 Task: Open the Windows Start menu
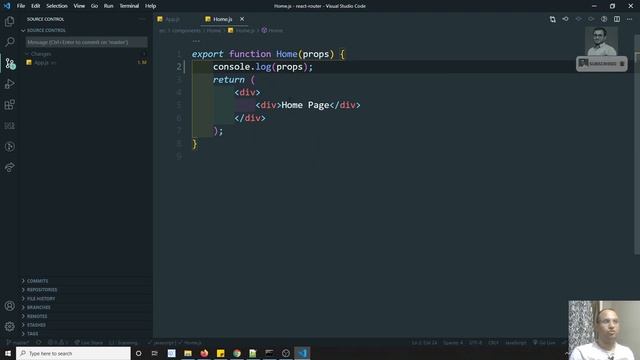8,353
